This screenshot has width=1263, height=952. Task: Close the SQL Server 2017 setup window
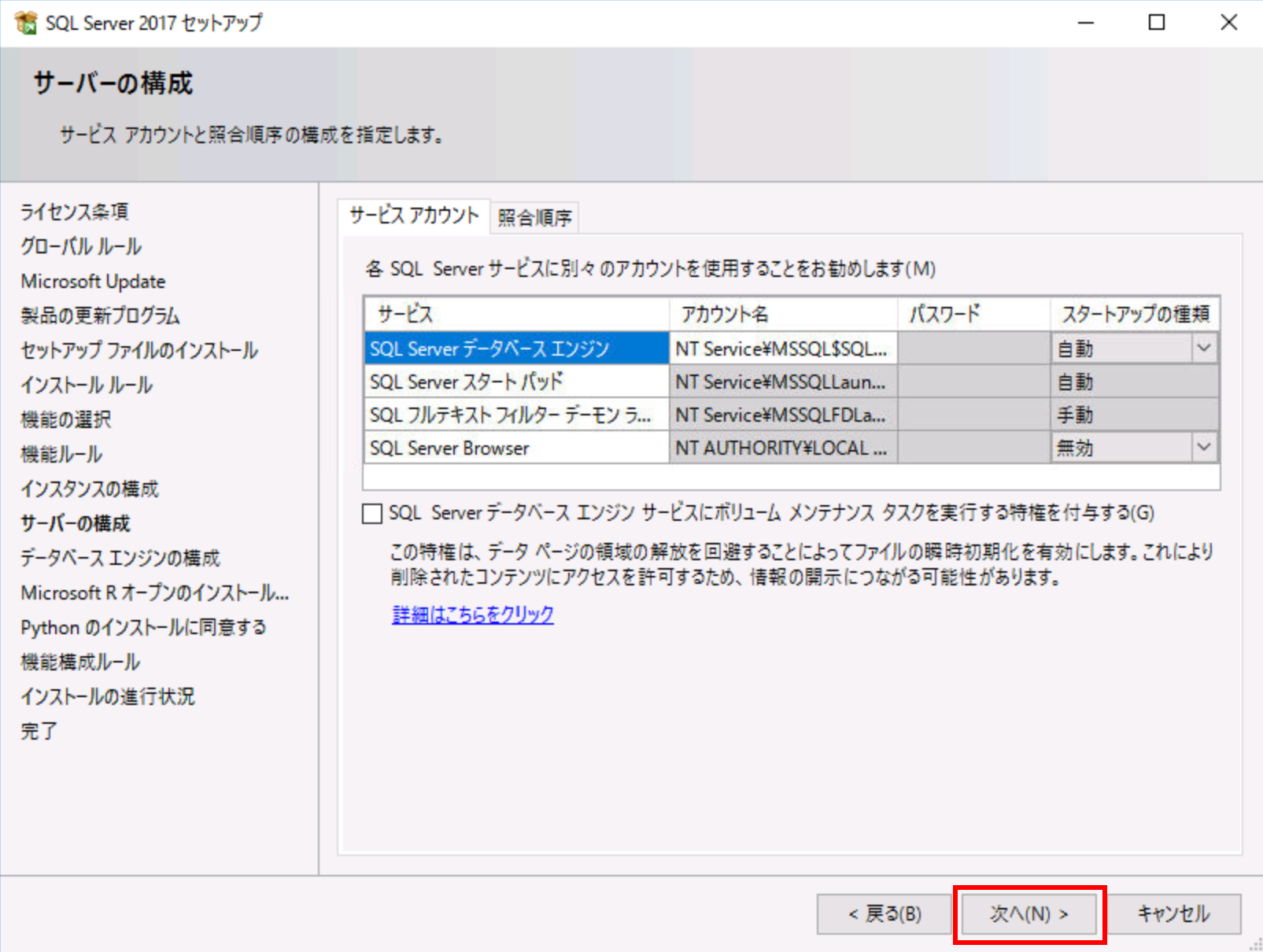(1228, 23)
